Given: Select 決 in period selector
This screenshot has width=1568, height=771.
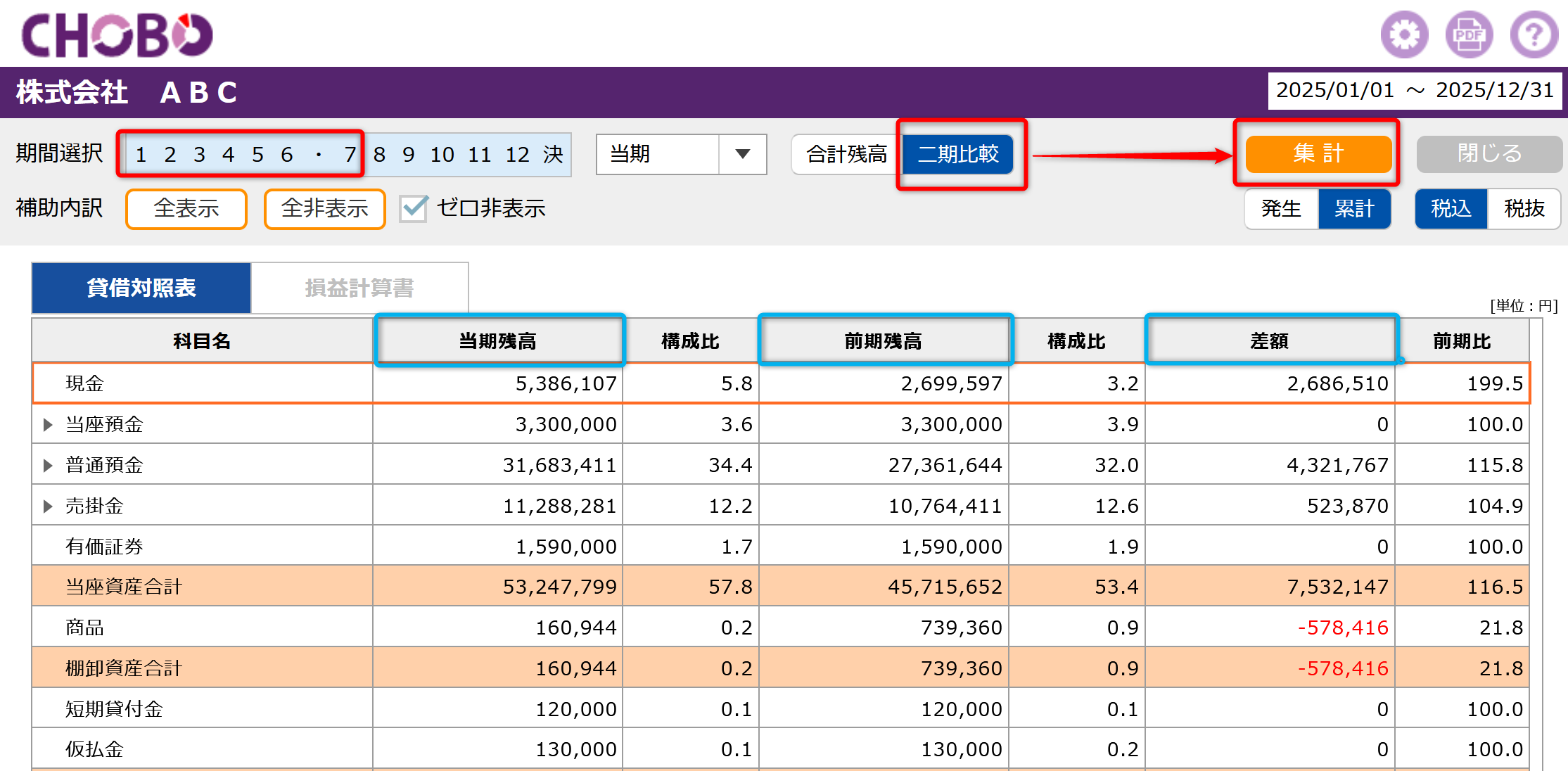Looking at the screenshot, I should pos(553,155).
